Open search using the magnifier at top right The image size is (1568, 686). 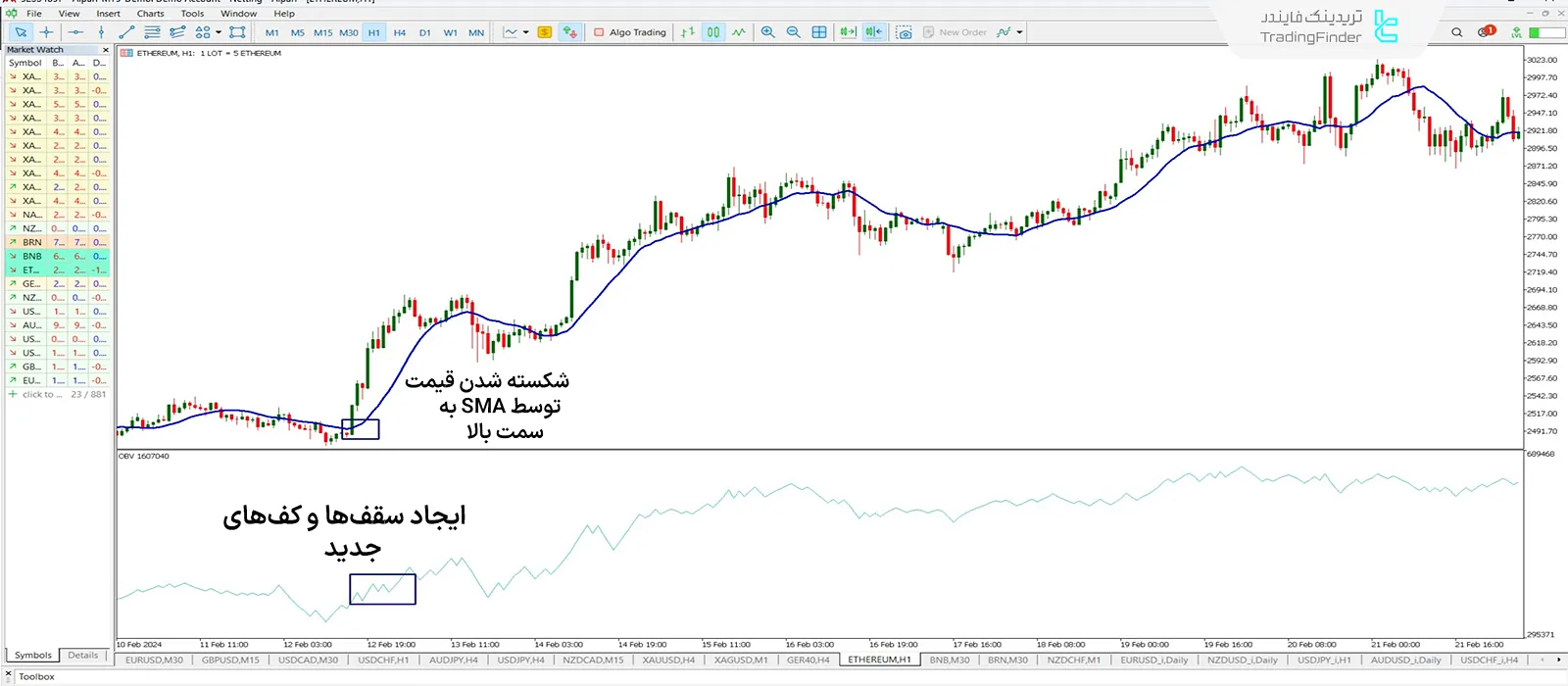[1456, 32]
